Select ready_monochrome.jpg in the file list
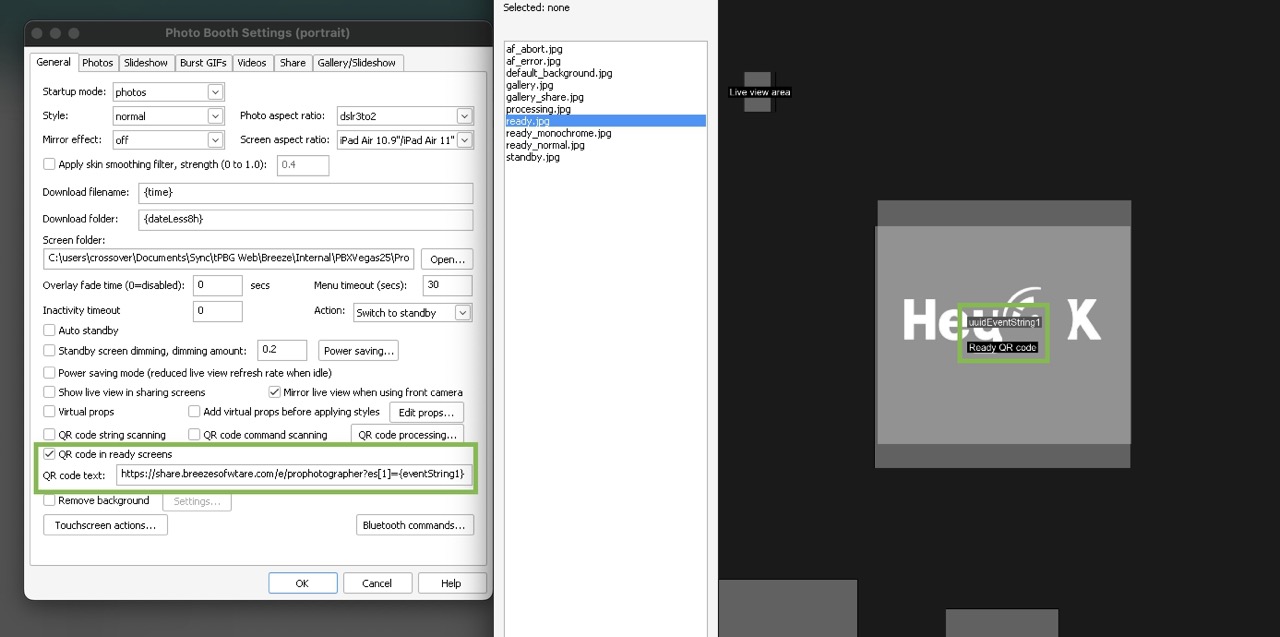Image resolution: width=1280 pixels, height=637 pixels. point(558,133)
